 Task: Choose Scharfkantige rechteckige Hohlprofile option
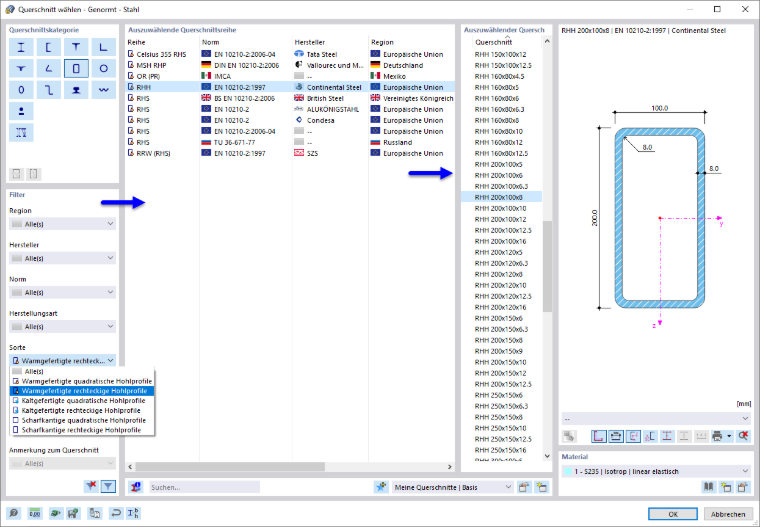point(82,430)
